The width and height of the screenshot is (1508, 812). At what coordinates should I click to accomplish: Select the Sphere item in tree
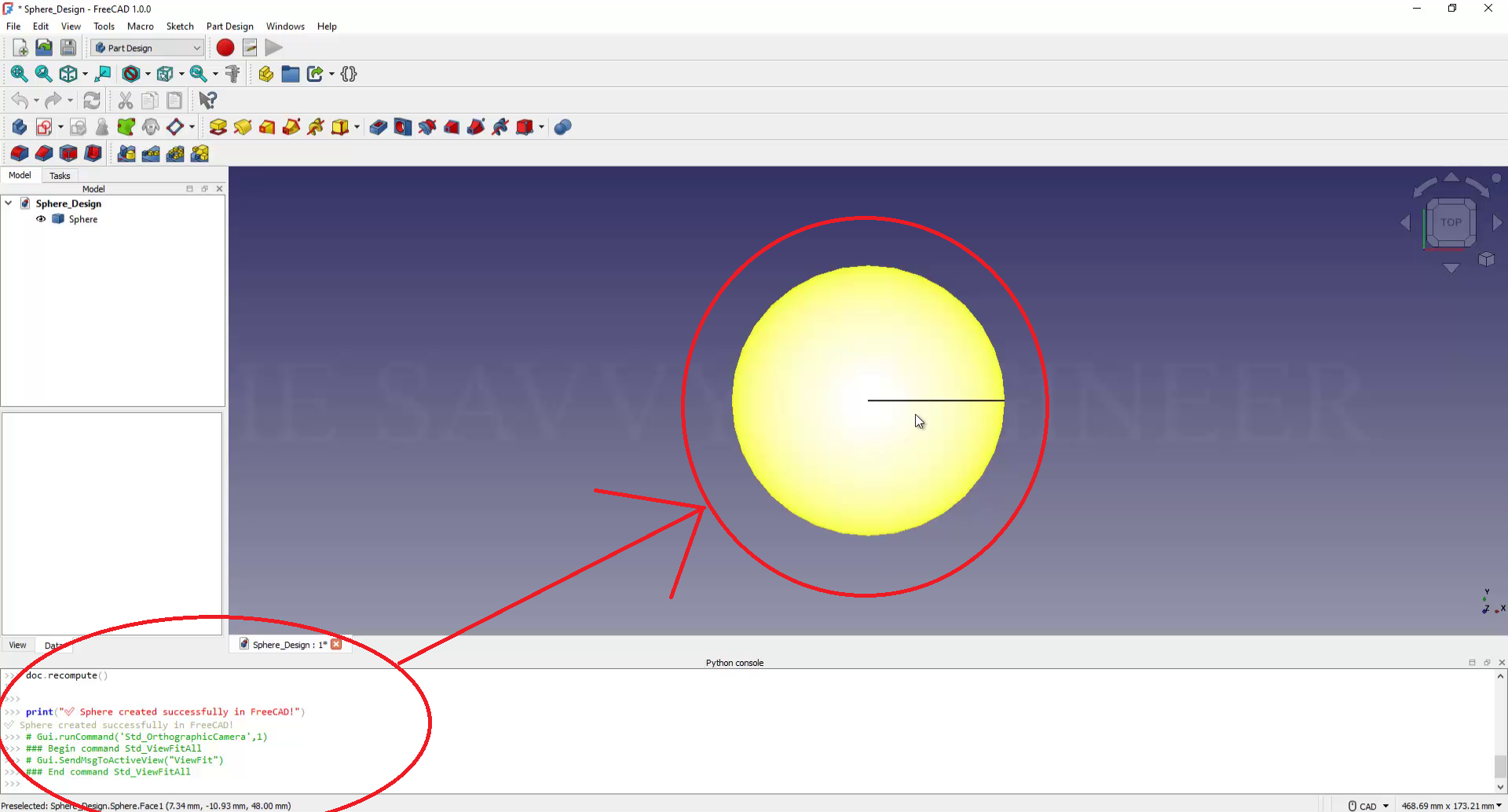(82, 219)
